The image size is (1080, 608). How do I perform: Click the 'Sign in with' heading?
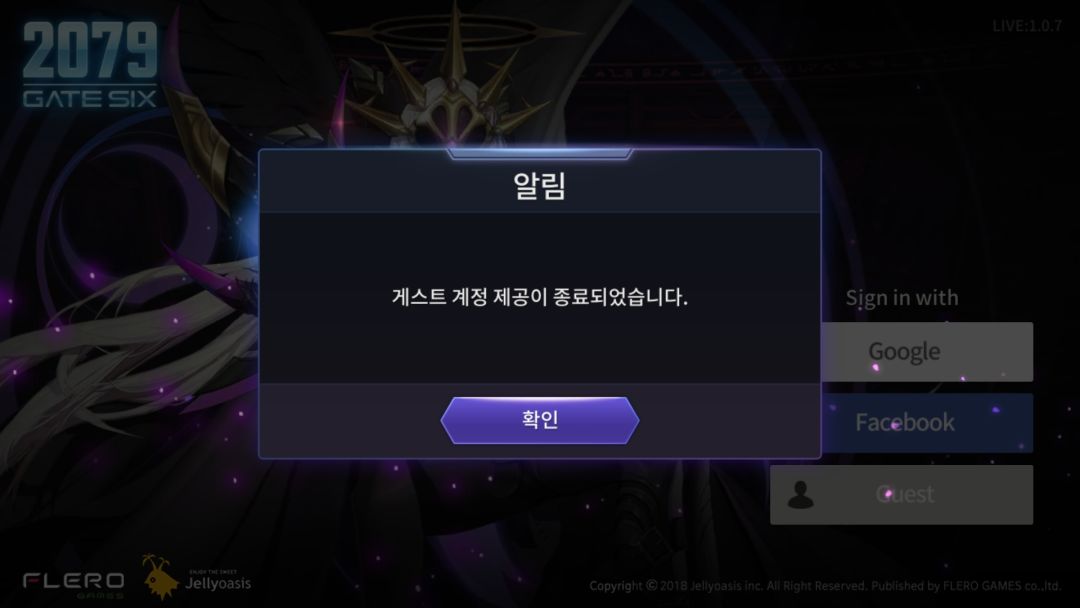point(902,297)
